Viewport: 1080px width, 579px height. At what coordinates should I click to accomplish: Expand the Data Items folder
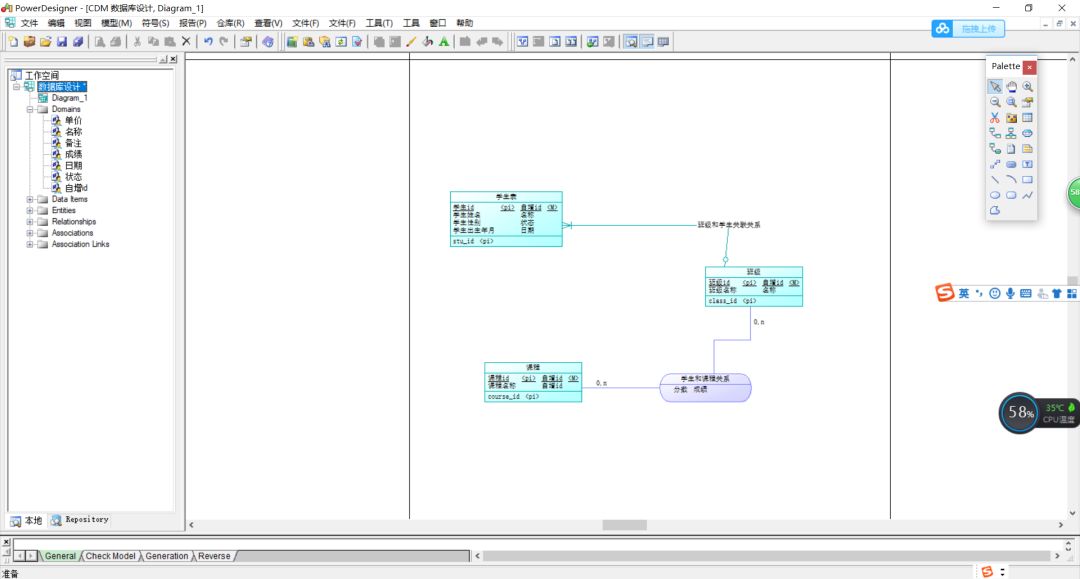tap(30, 200)
